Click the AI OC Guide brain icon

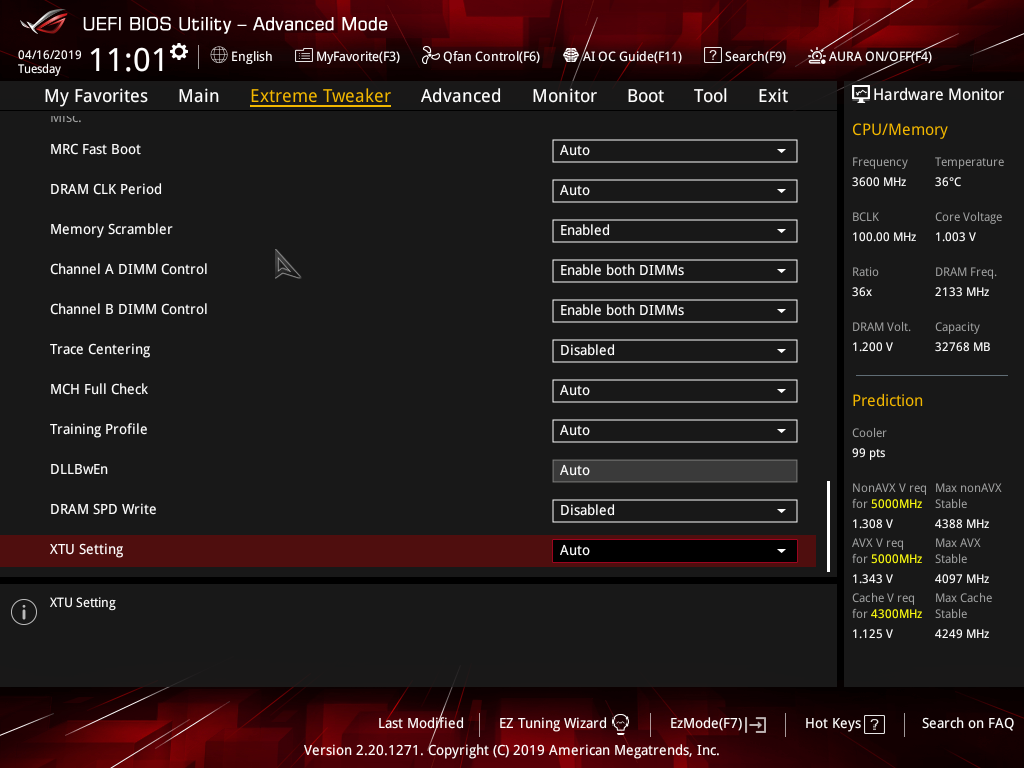(x=571, y=56)
